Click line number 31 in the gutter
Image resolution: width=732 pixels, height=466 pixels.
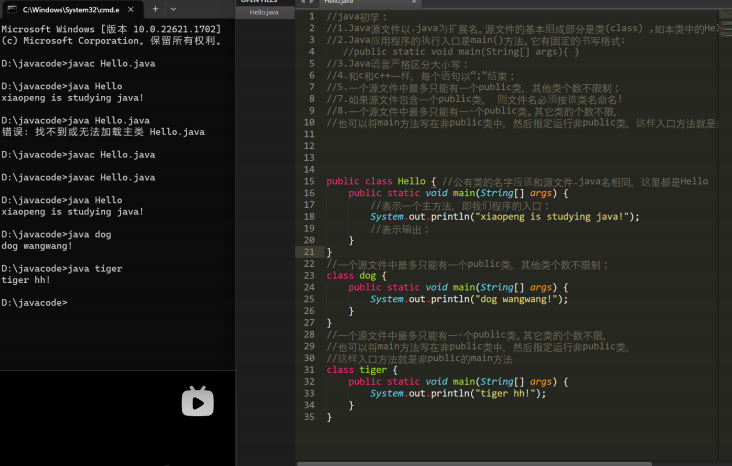point(308,370)
